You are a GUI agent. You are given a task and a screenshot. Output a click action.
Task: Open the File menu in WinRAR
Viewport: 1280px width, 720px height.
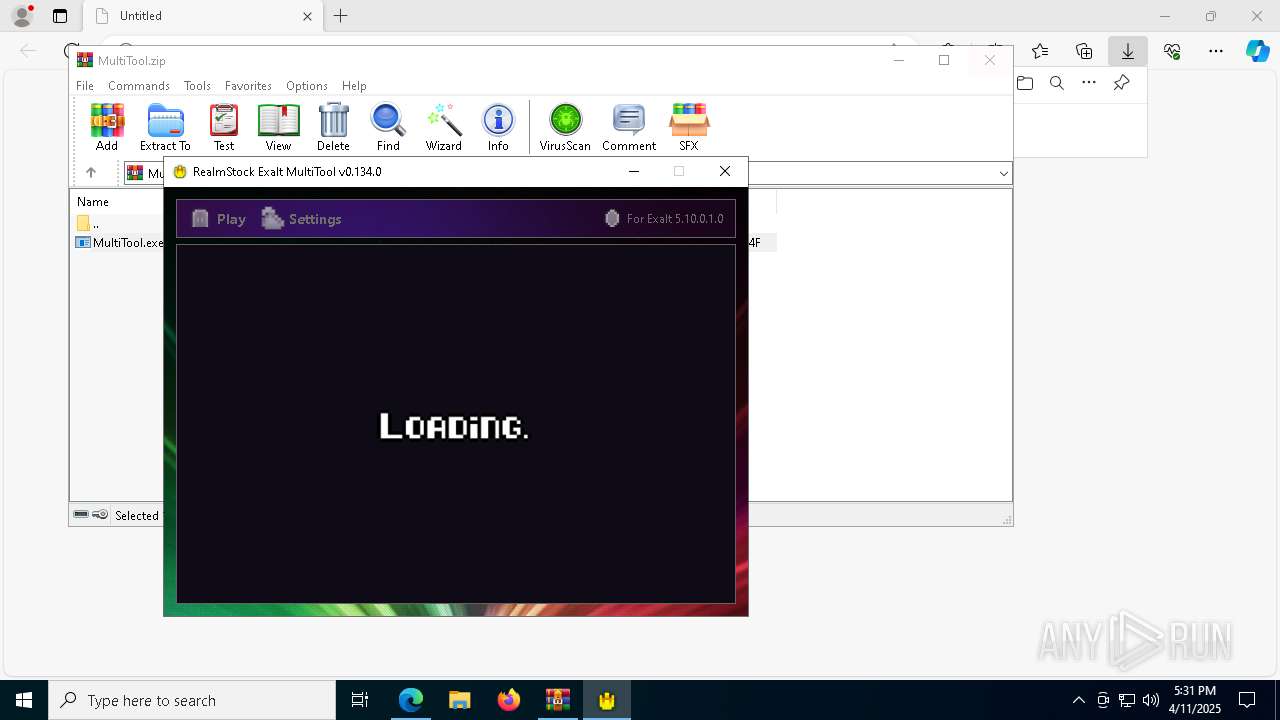click(85, 86)
